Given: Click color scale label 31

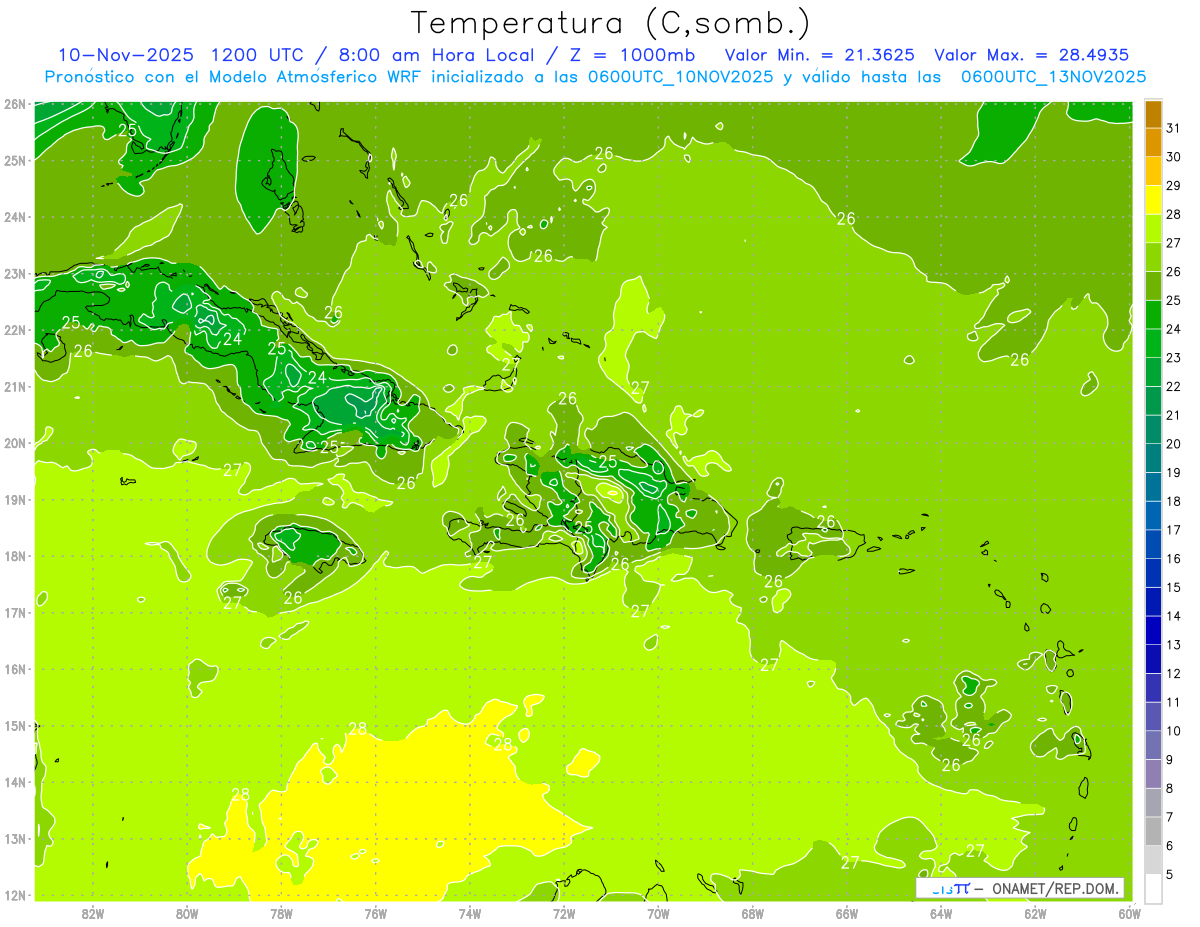Looking at the screenshot, I should [x=1174, y=128].
